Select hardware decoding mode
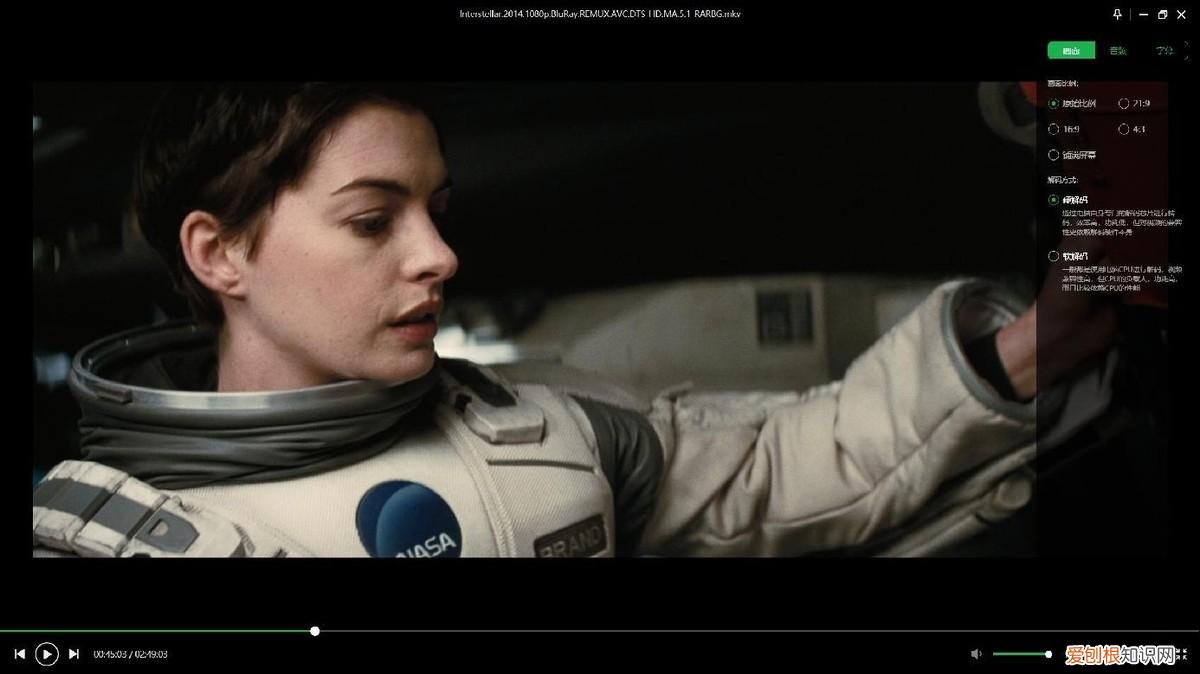Image resolution: width=1200 pixels, height=674 pixels. point(1054,200)
